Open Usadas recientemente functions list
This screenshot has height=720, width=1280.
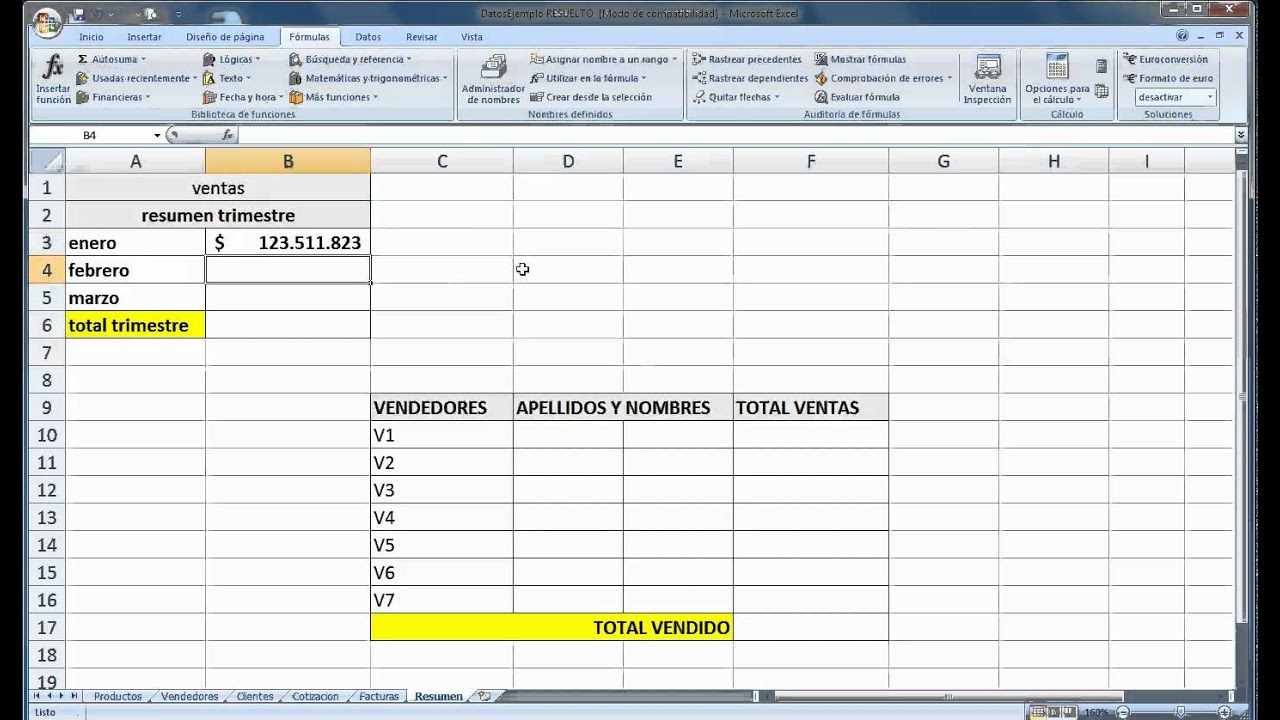tap(136, 78)
